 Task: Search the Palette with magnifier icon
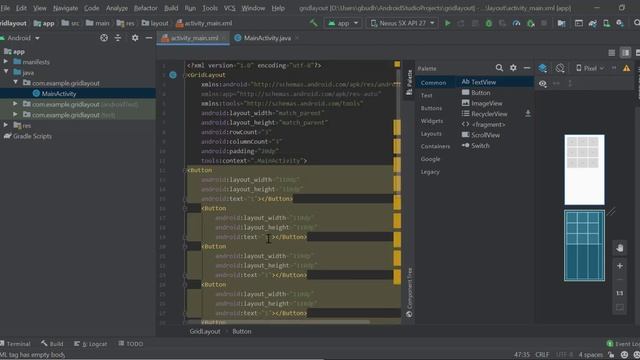pos(499,68)
